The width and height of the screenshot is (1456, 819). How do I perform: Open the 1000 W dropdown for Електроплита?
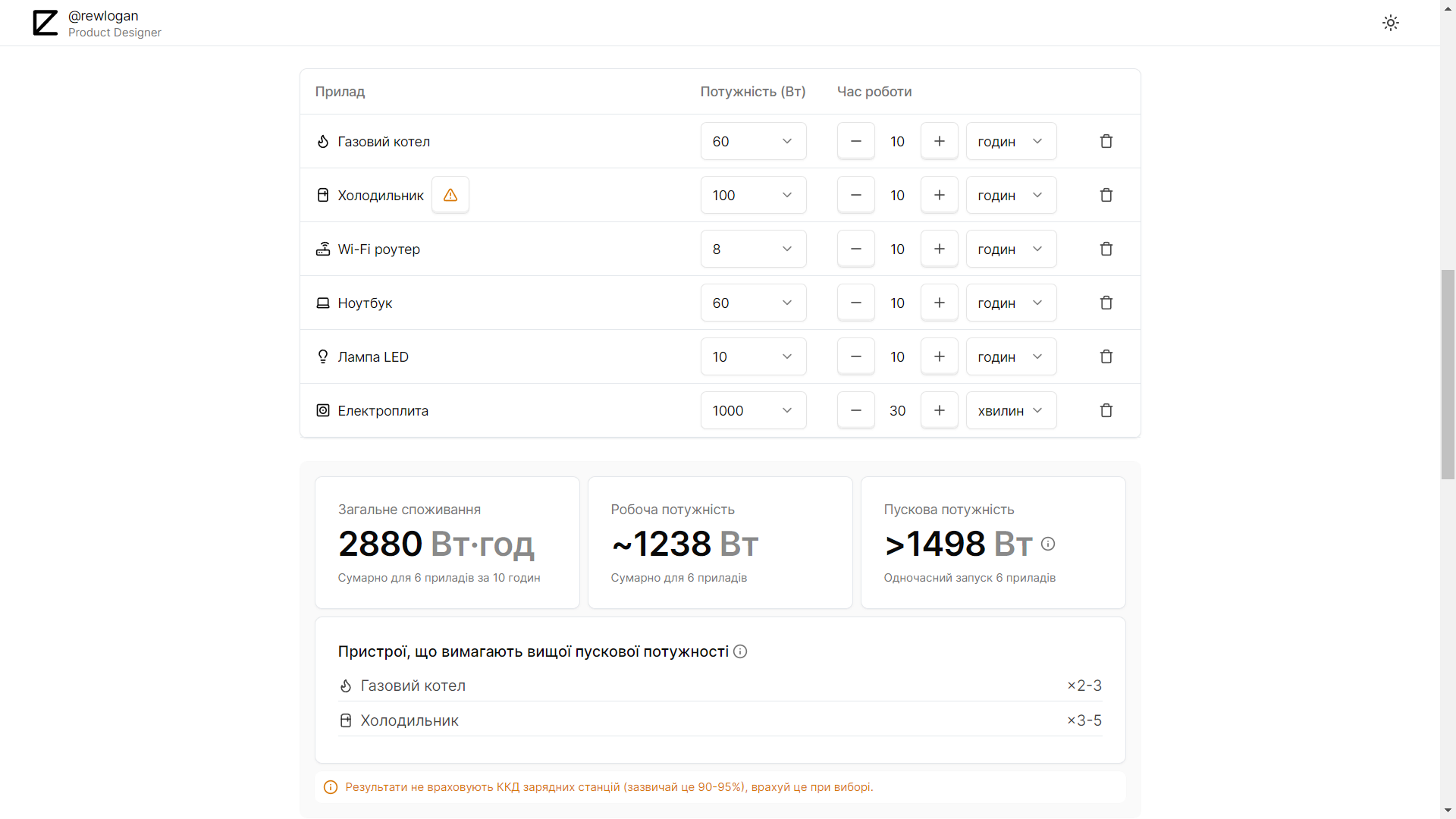753,411
